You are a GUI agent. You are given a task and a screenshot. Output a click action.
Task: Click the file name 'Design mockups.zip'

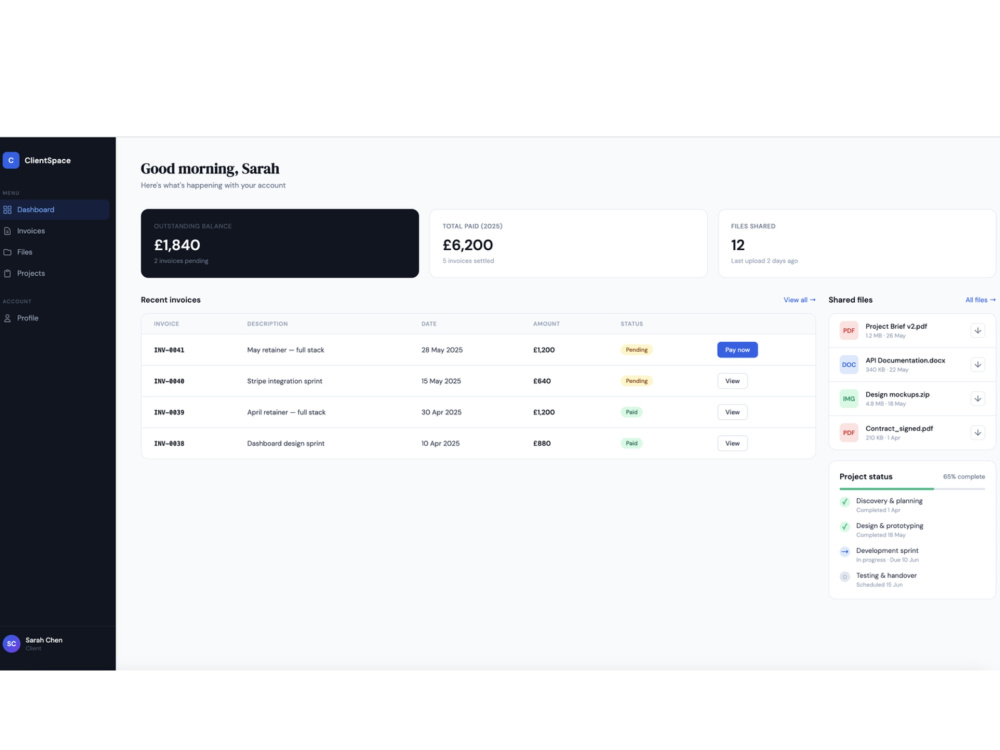click(897, 395)
